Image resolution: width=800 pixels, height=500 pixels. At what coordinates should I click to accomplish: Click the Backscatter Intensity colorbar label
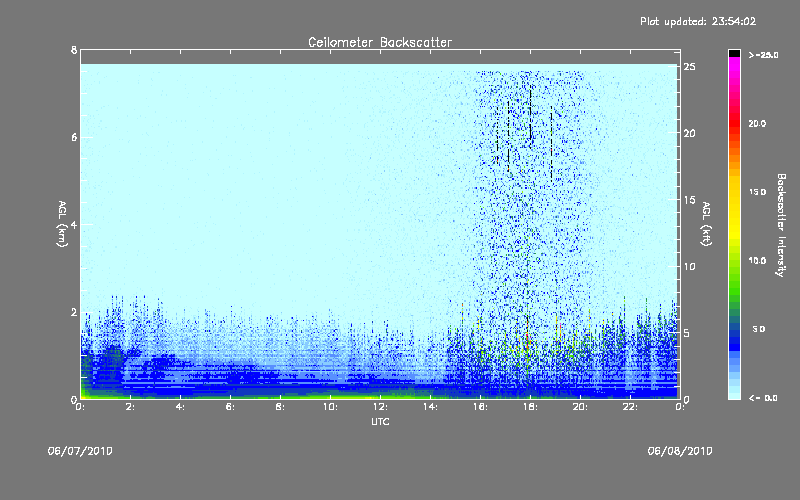click(x=781, y=225)
